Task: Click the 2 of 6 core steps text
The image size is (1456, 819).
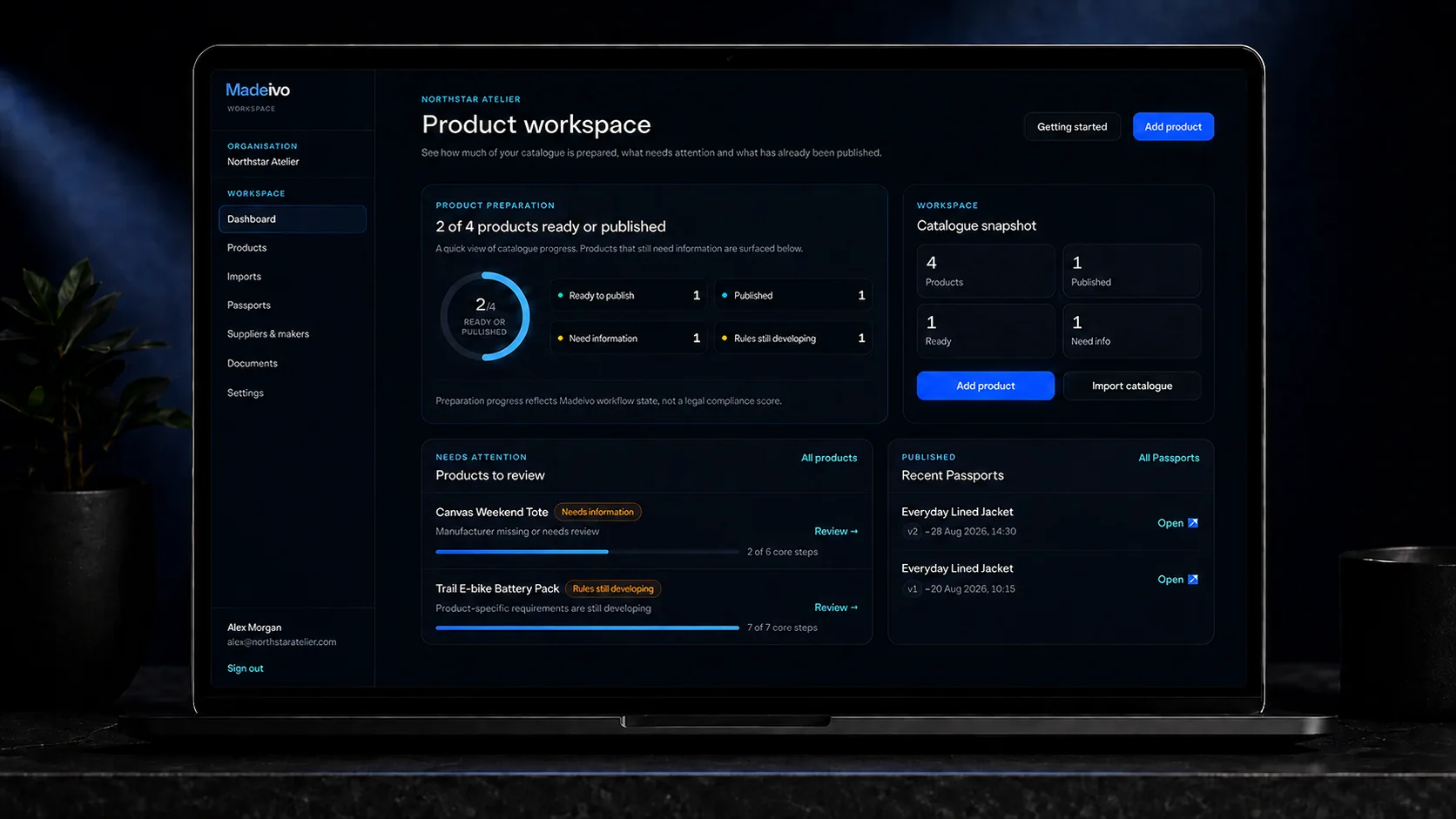Action: pyautogui.click(x=782, y=552)
